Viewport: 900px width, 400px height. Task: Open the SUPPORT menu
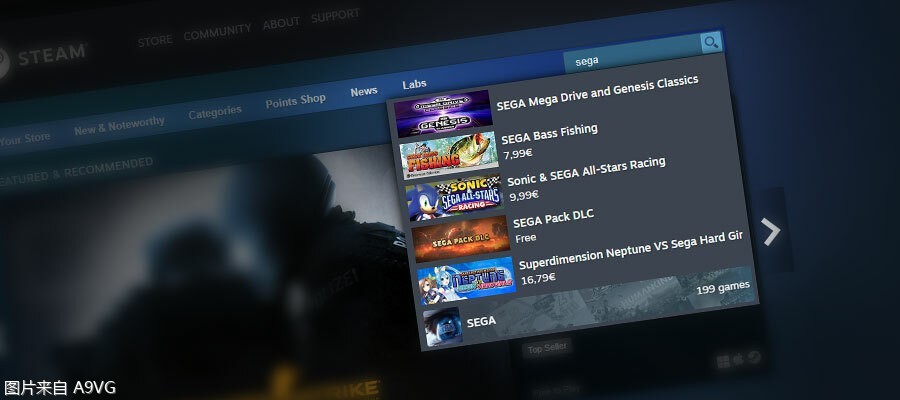tap(335, 15)
